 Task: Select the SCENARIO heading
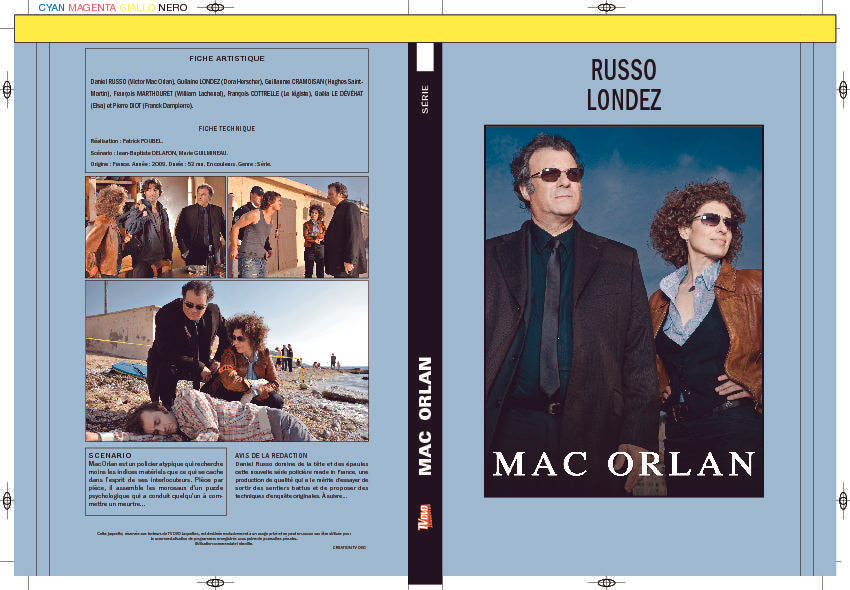pyautogui.click(x=110, y=456)
